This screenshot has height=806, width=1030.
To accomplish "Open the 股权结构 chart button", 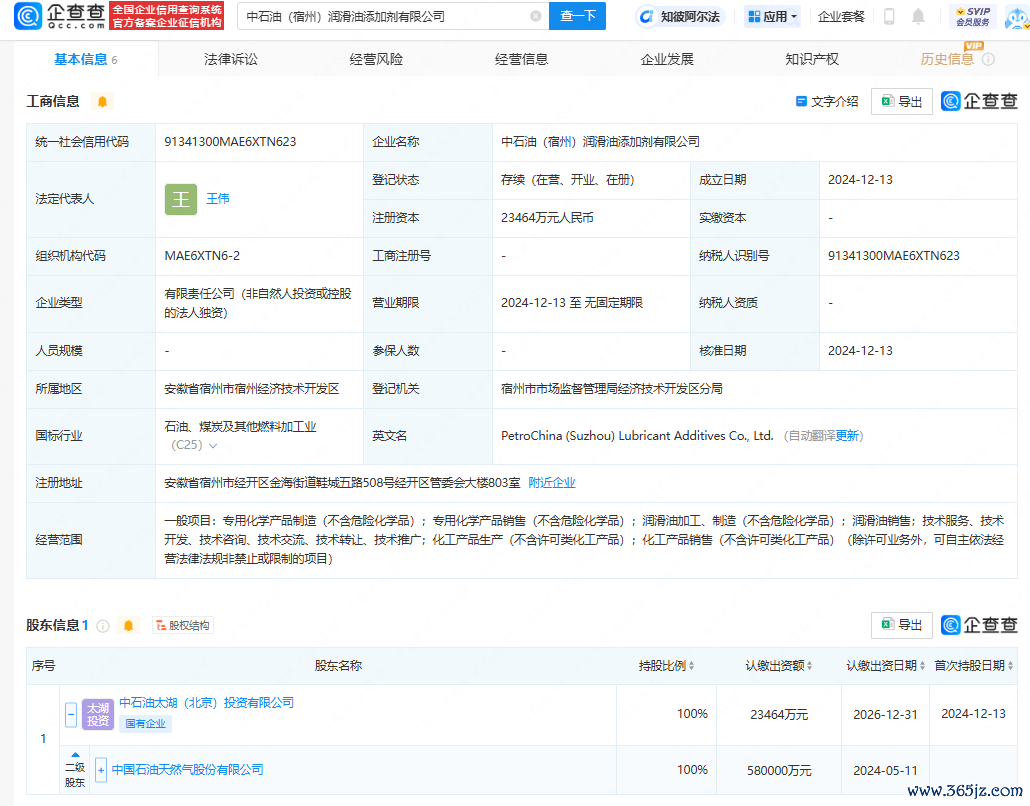I will point(183,625).
